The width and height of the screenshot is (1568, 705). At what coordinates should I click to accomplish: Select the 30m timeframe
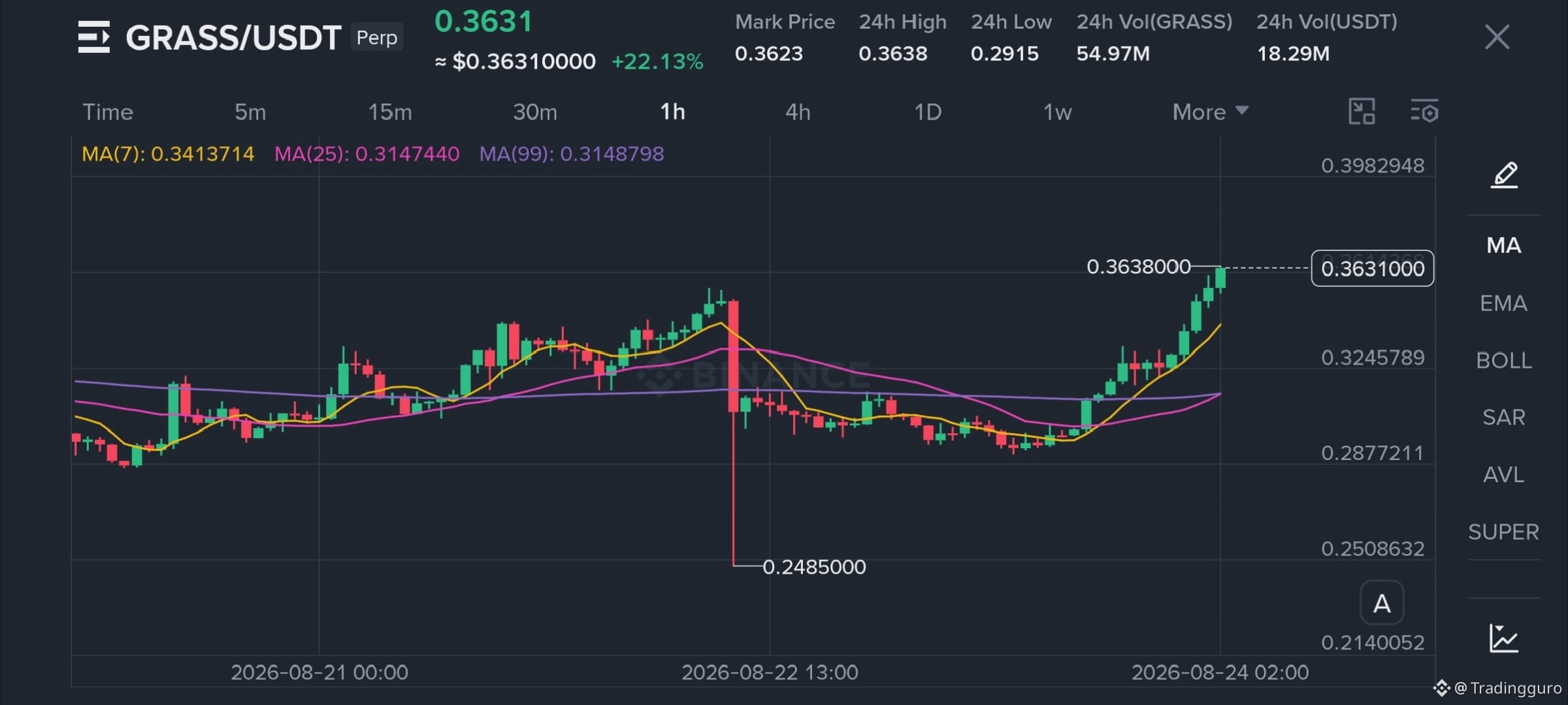pyautogui.click(x=535, y=112)
